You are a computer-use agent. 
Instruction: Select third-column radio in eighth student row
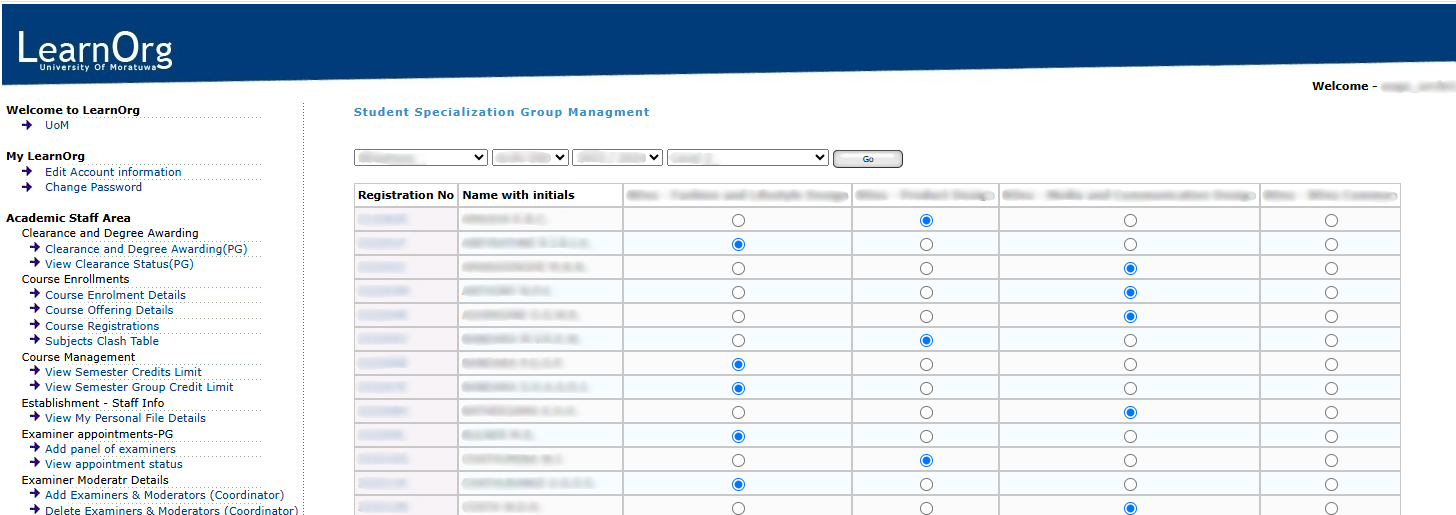1130,388
